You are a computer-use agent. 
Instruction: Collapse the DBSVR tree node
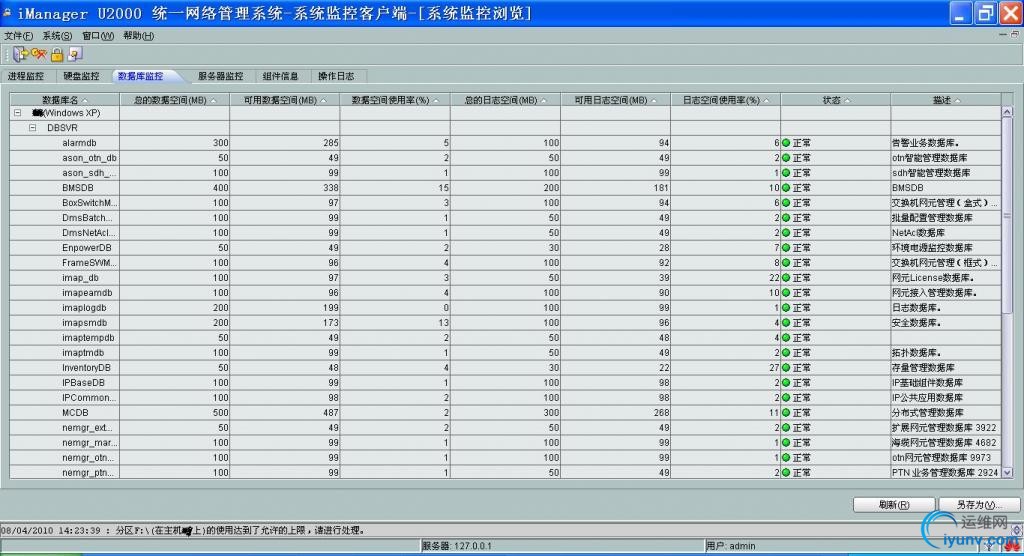[33, 128]
